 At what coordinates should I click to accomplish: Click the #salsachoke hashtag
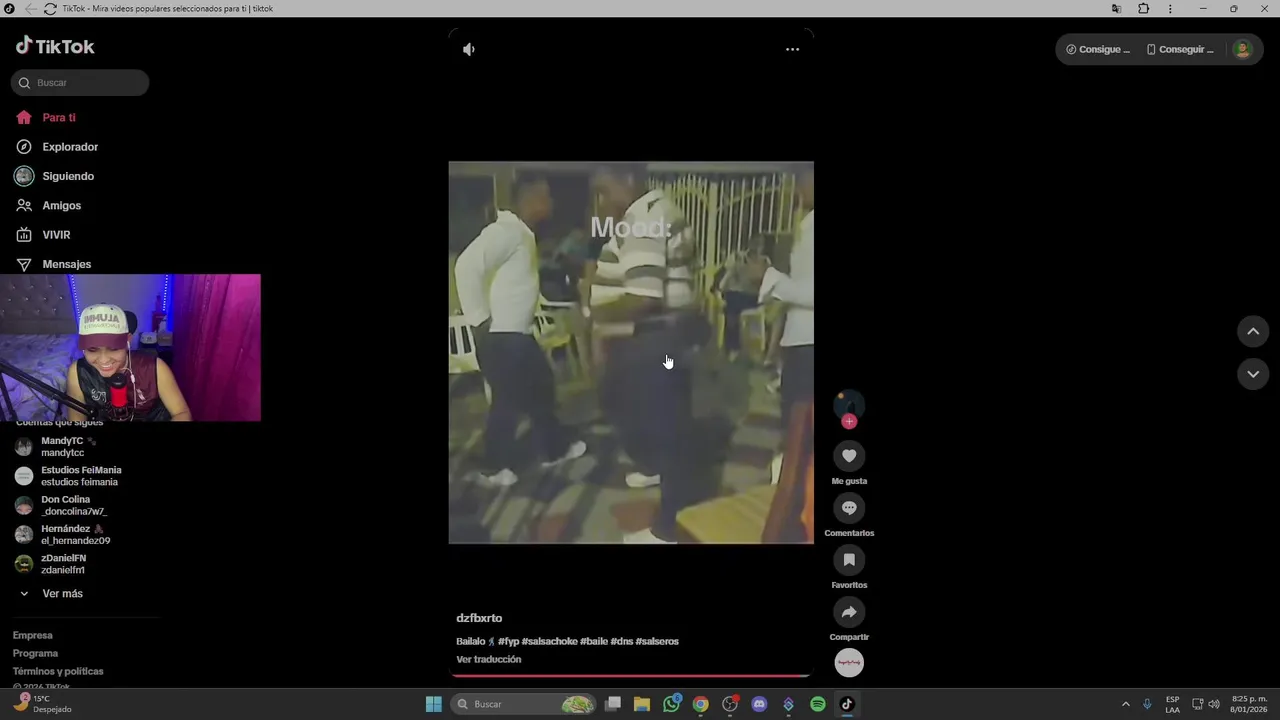550,641
